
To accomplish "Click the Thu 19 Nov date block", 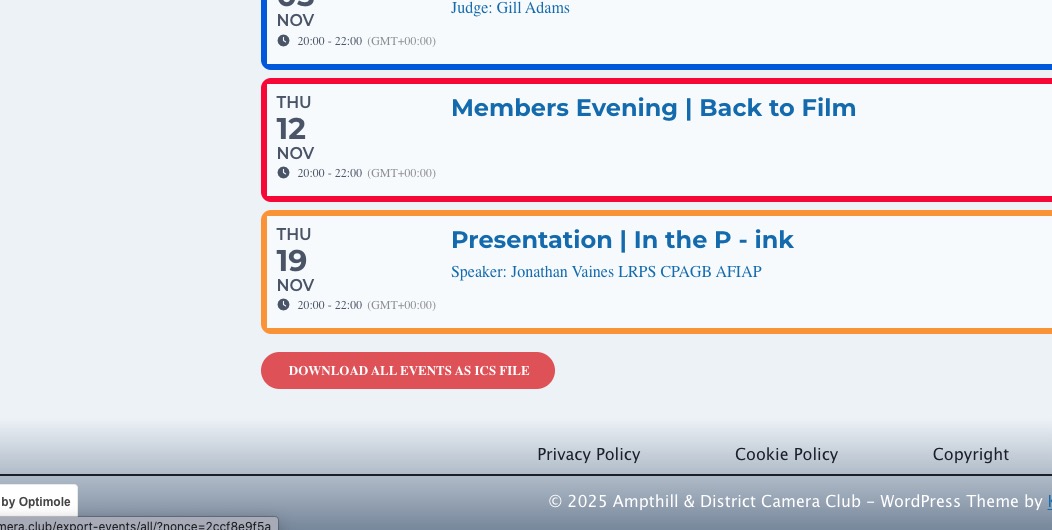I will point(295,260).
